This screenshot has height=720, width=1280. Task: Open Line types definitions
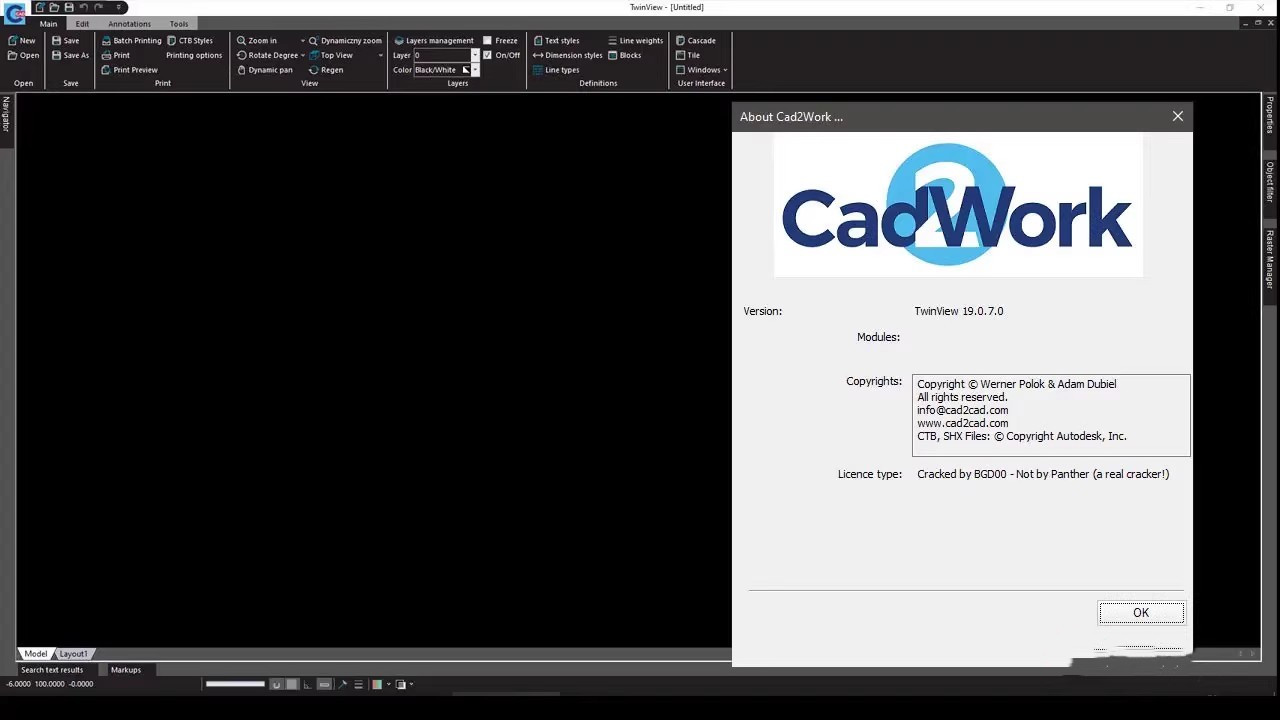pos(557,70)
